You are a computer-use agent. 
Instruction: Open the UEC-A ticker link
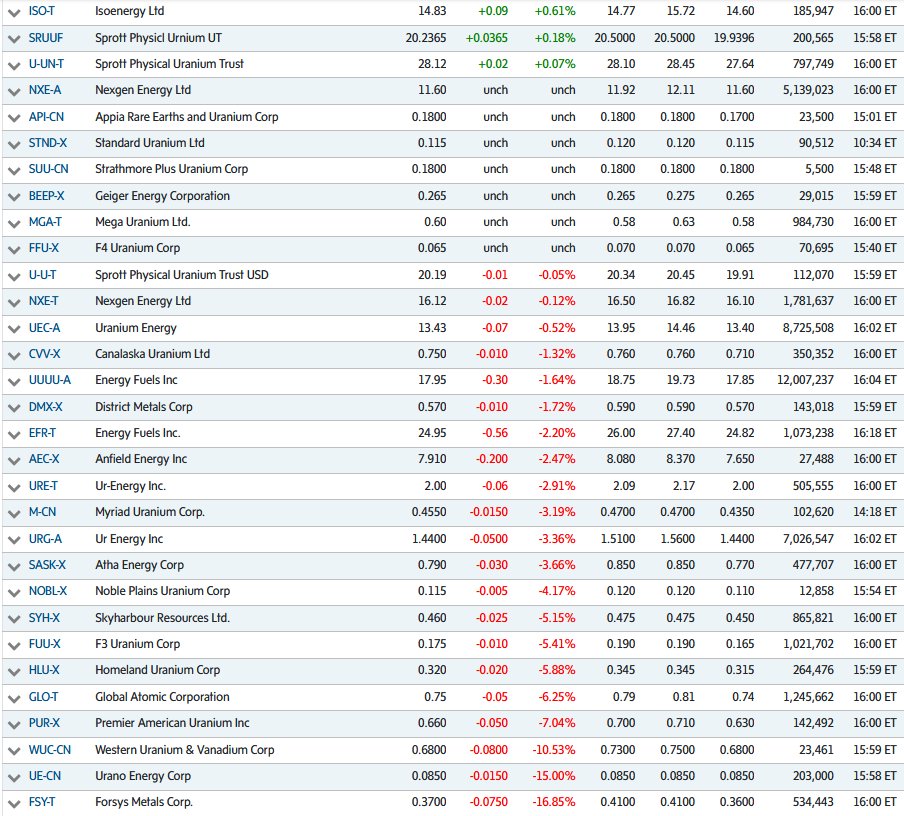coord(44,328)
